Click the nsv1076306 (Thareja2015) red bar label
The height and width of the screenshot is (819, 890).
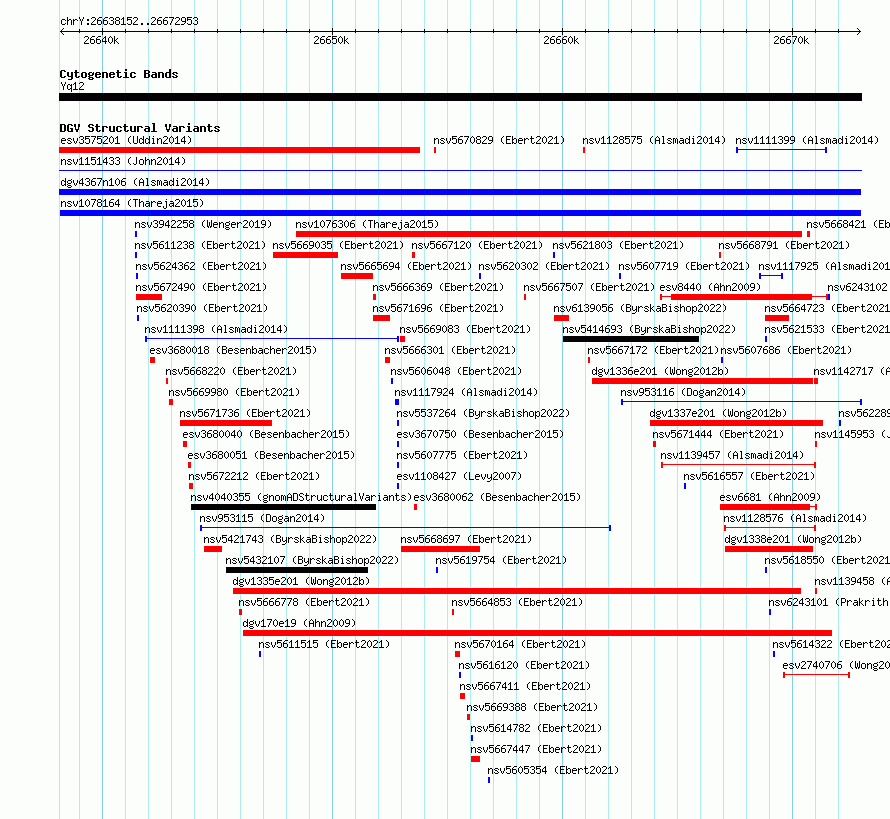(x=367, y=224)
